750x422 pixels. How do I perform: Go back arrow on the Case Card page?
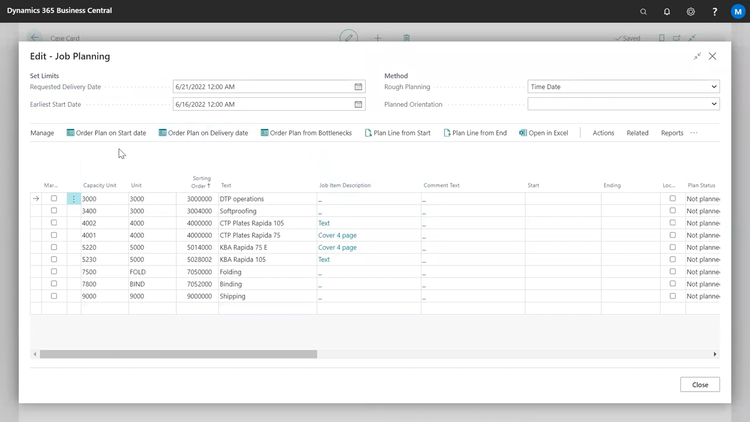pos(34,37)
